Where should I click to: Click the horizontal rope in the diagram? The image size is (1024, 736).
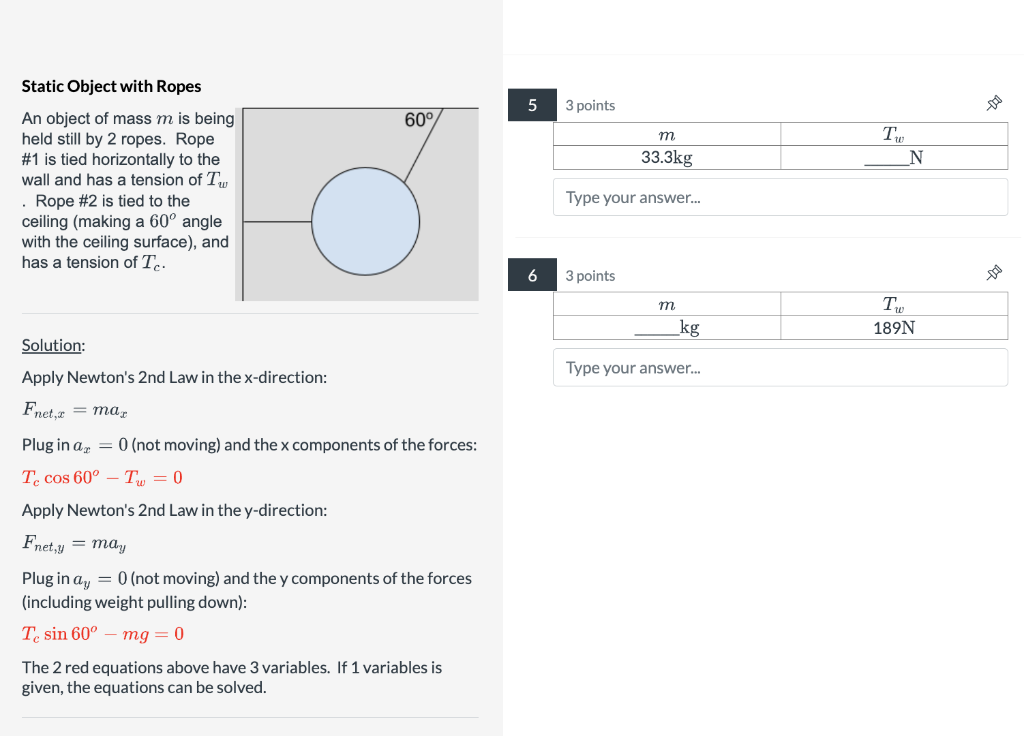tap(277, 221)
